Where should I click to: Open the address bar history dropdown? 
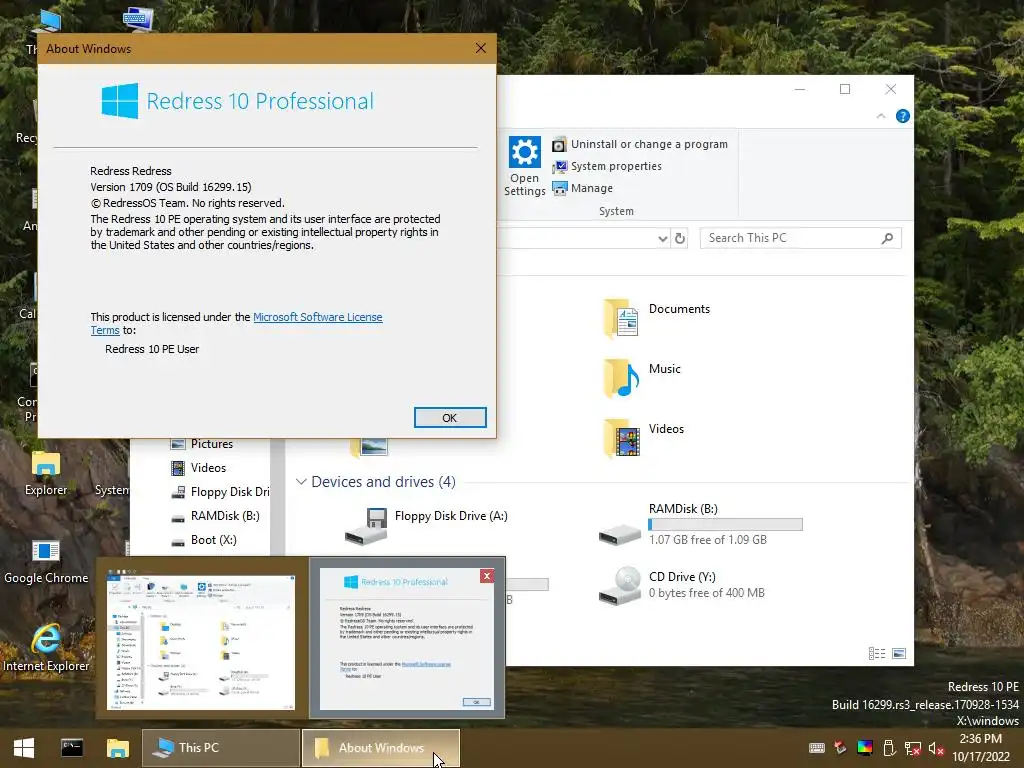663,238
